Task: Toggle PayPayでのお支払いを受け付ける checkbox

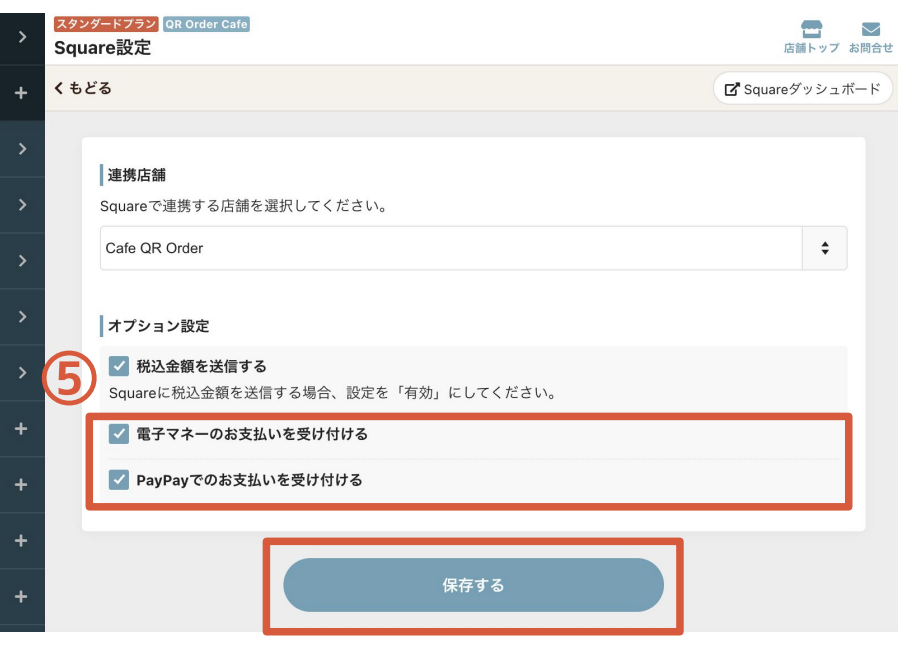Action: click(119, 480)
